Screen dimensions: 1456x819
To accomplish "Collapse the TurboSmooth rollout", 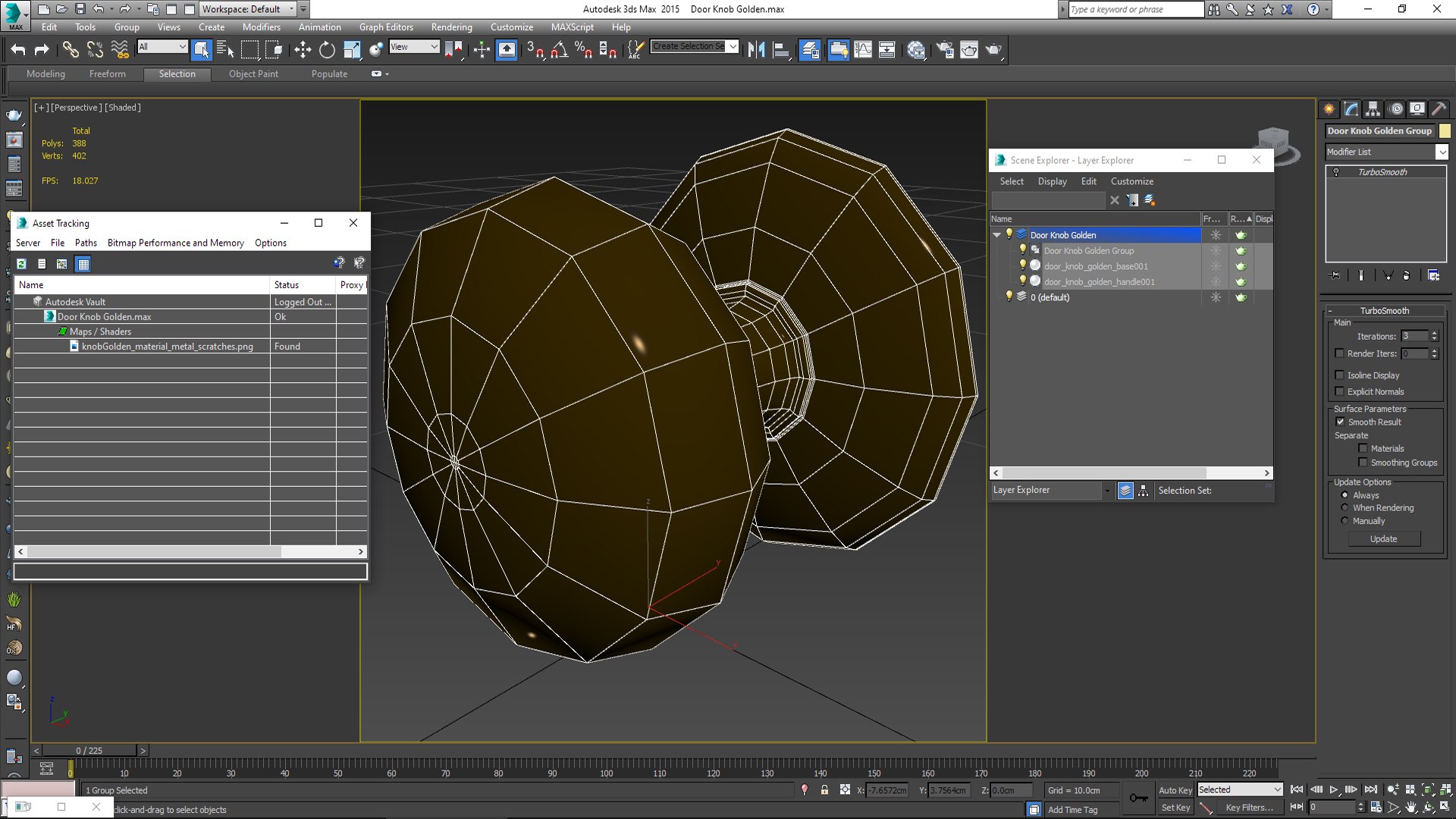I will (1330, 311).
